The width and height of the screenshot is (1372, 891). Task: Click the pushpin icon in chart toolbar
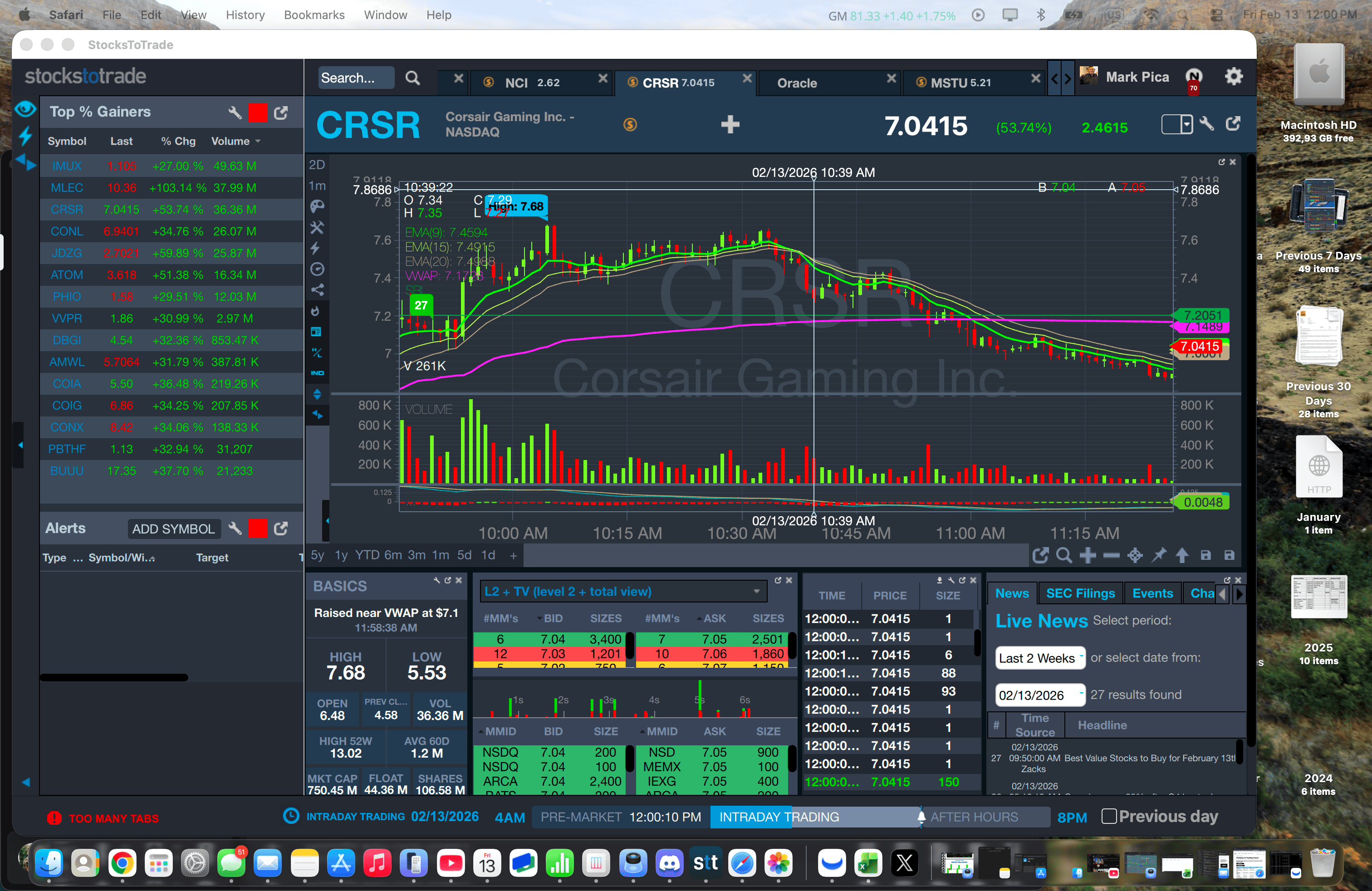point(1158,556)
